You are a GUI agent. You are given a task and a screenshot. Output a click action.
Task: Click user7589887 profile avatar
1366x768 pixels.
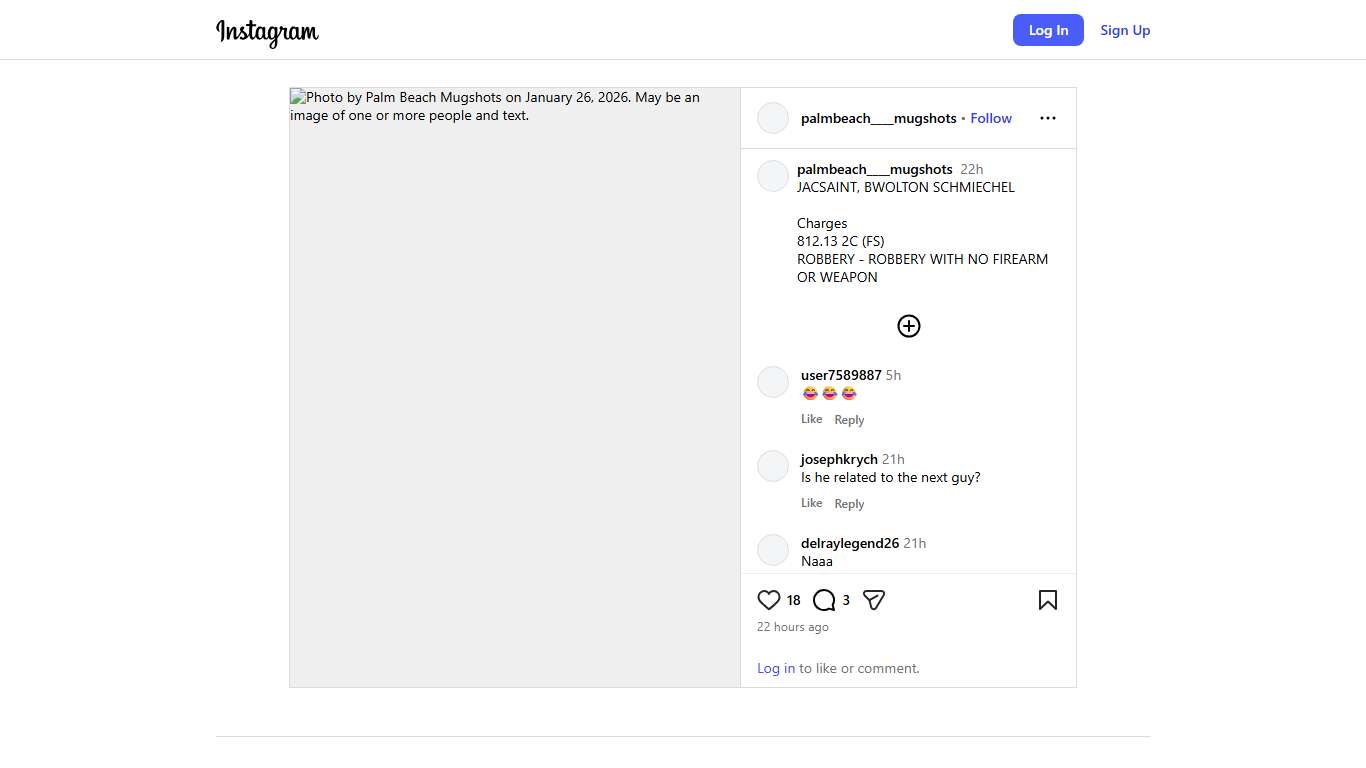tap(773, 382)
